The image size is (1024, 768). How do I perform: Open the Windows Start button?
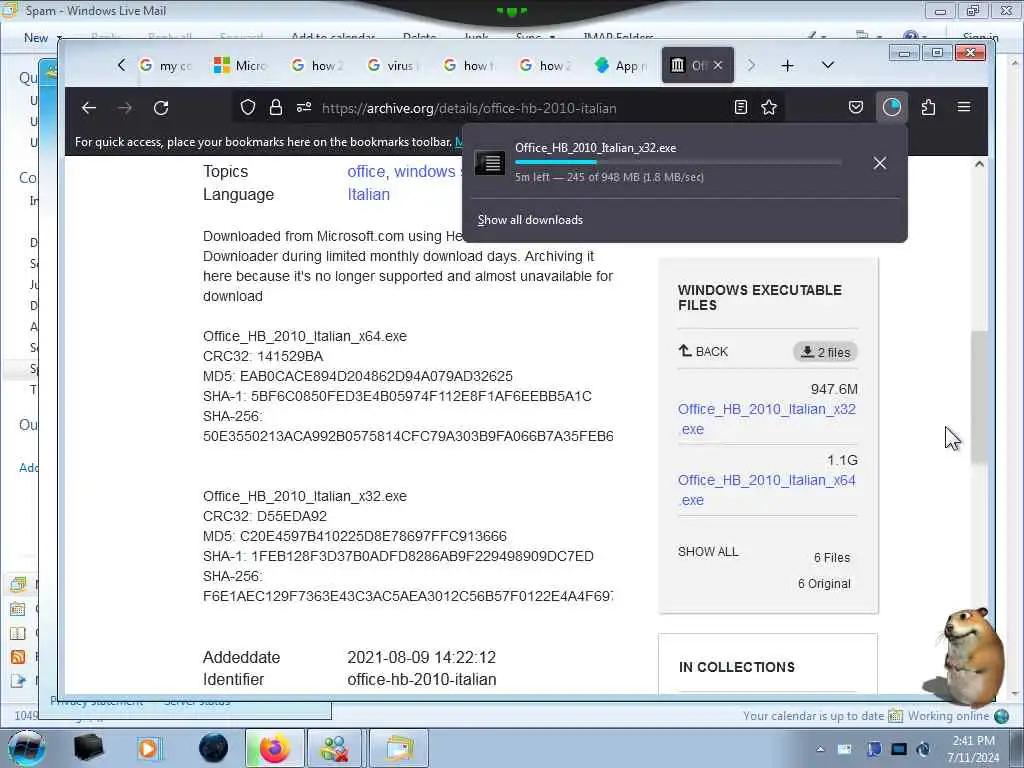[x=26, y=748]
